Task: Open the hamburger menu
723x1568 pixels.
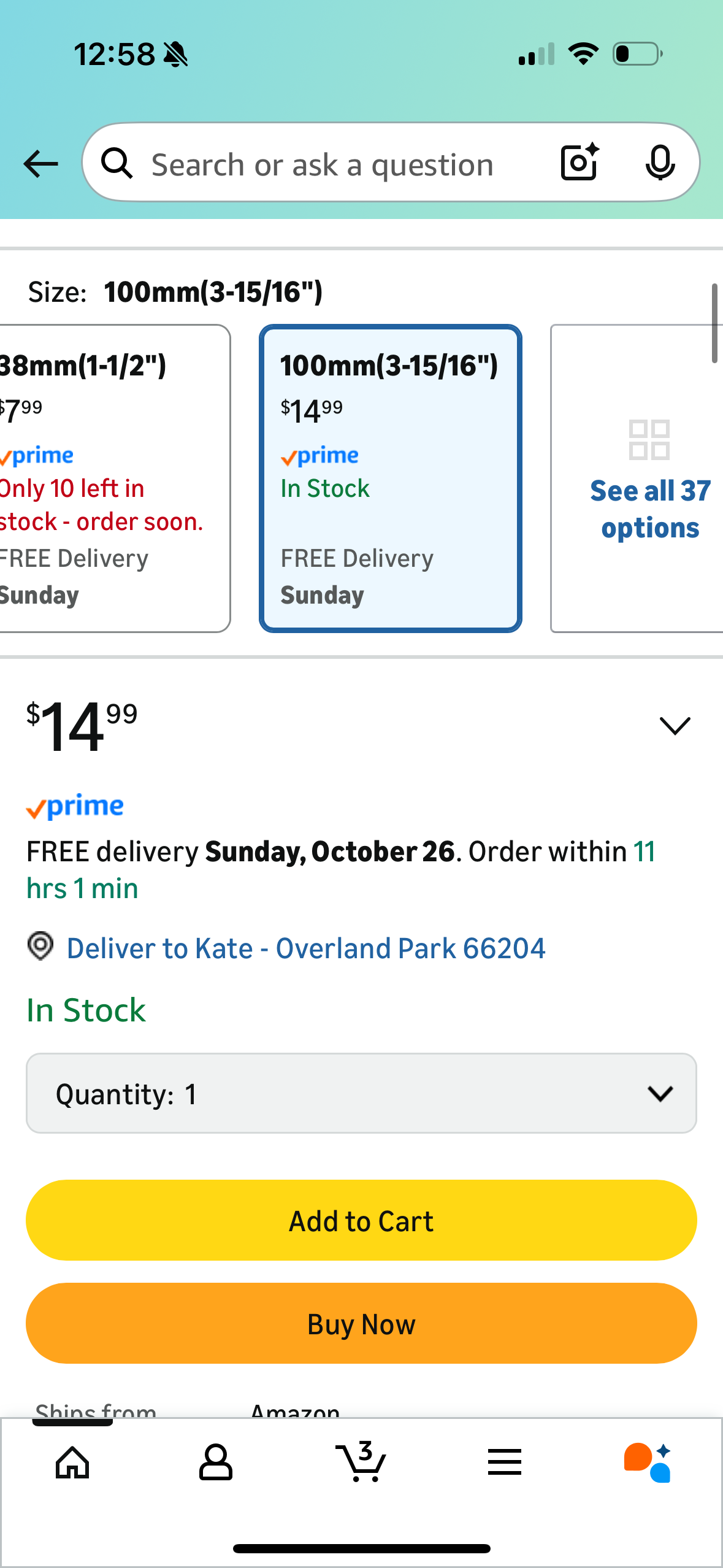Action: [505, 1462]
